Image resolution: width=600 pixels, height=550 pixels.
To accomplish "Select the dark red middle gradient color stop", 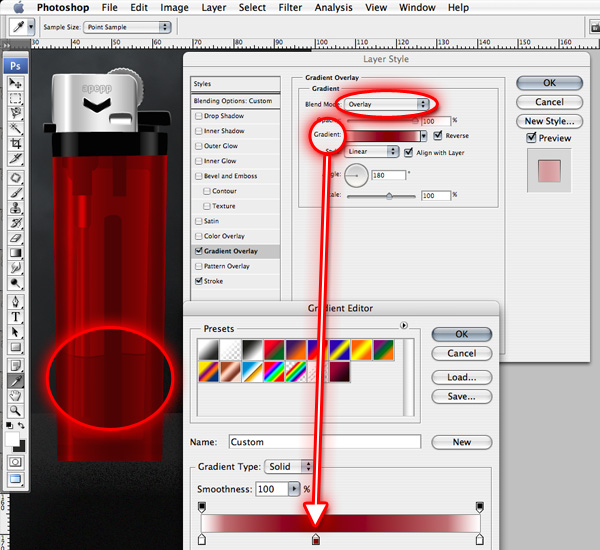I will coord(317,541).
